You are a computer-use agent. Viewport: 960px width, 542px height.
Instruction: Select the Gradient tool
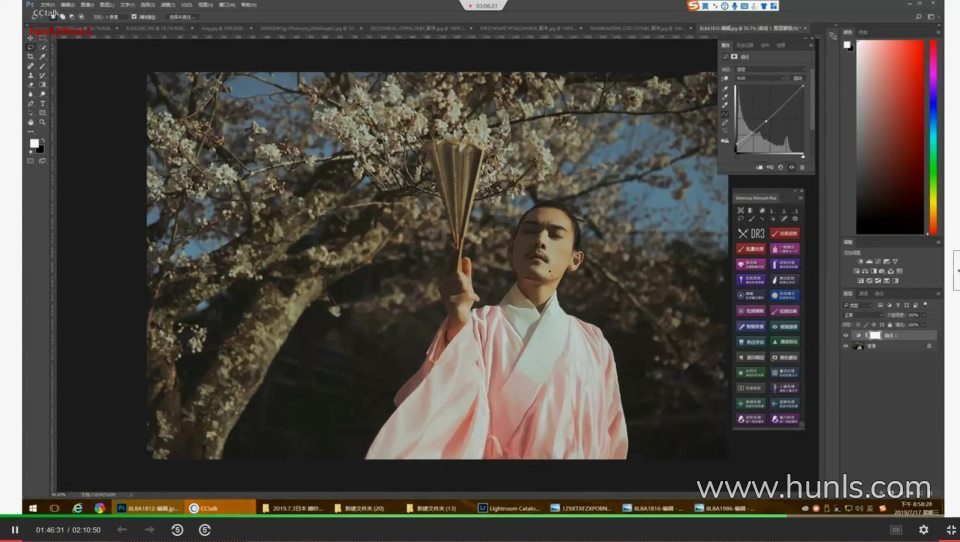42,85
